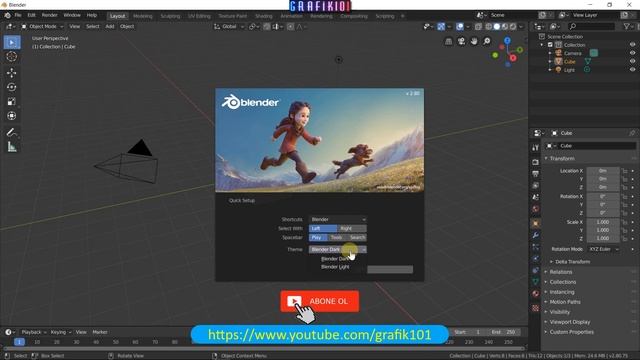Toggle snapping magnet in header
The image size is (640, 360).
pos(267,27)
